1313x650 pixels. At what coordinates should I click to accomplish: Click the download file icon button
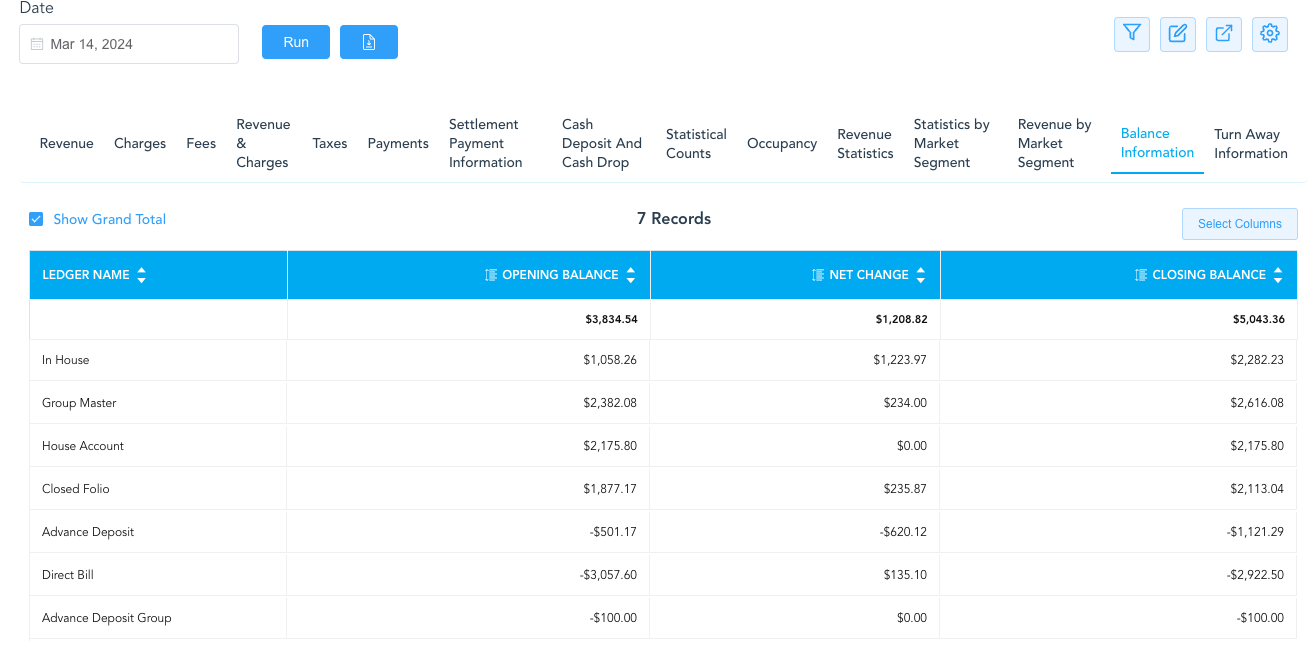click(x=368, y=42)
